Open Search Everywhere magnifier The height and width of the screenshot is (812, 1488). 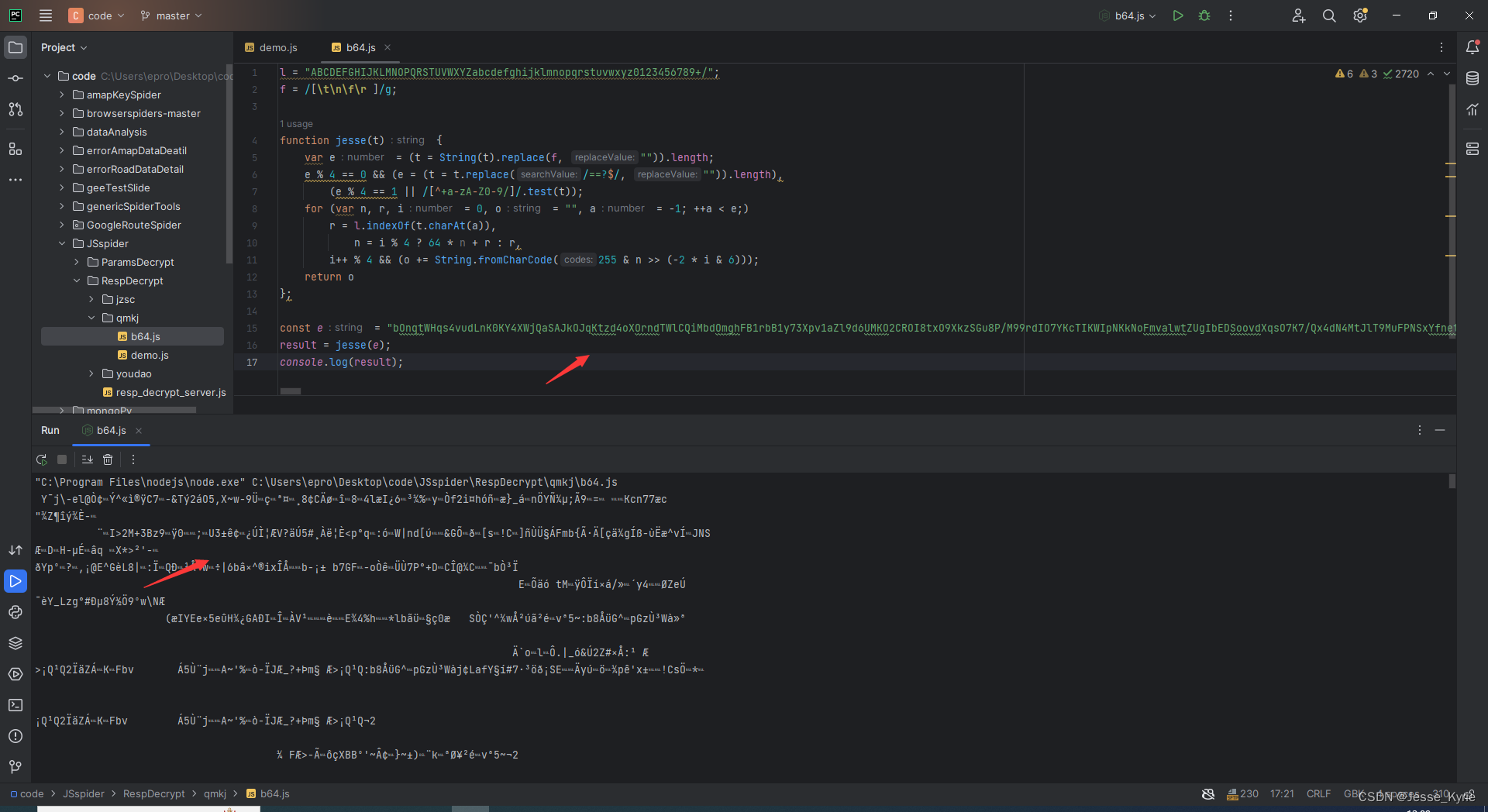point(1329,15)
